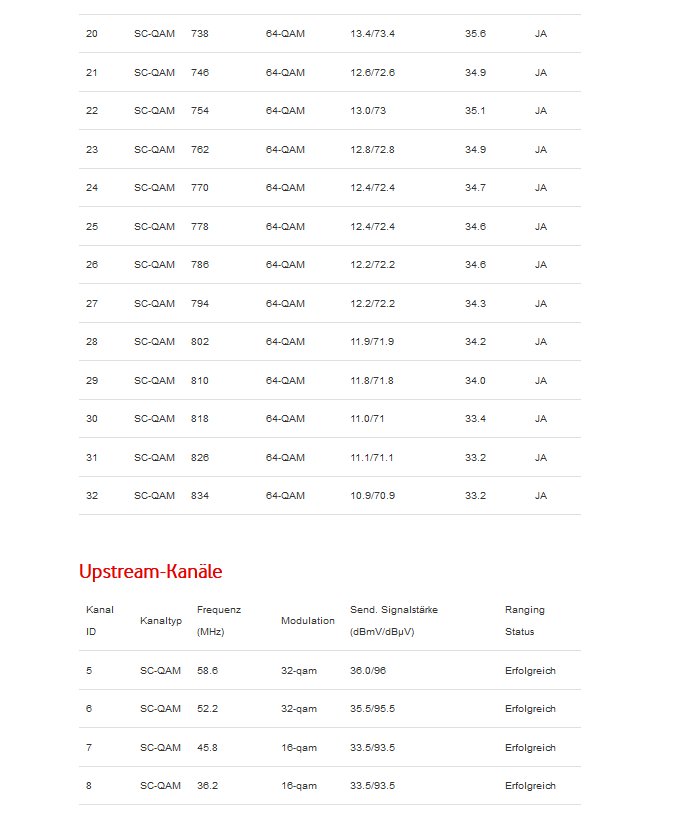Click the 35.5/95.5 upstream signal value
This screenshot has width=682, height=825.
click(x=372, y=709)
